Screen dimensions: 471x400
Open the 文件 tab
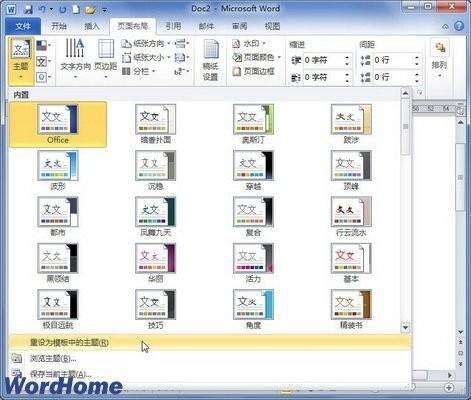23,26
